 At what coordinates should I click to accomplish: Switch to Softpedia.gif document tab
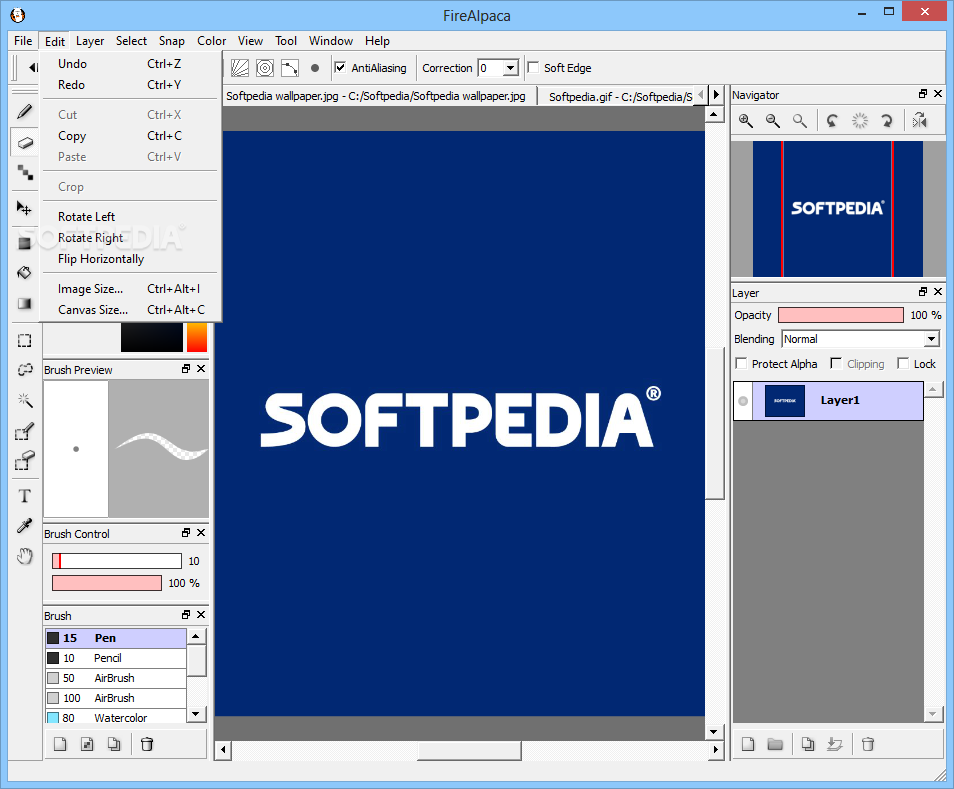pyautogui.click(x=620, y=97)
